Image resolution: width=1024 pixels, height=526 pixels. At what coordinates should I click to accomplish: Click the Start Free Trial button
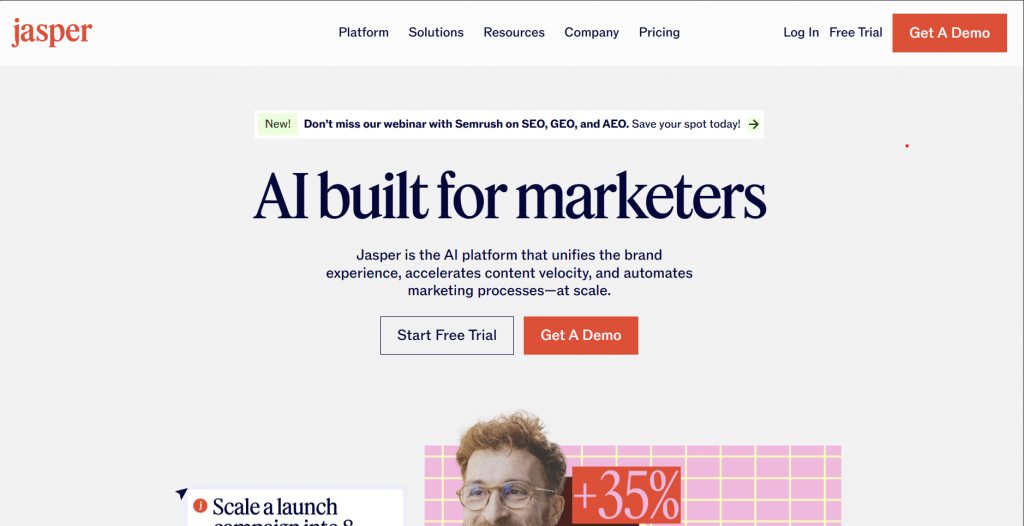pyautogui.click(x=447, y=335)
